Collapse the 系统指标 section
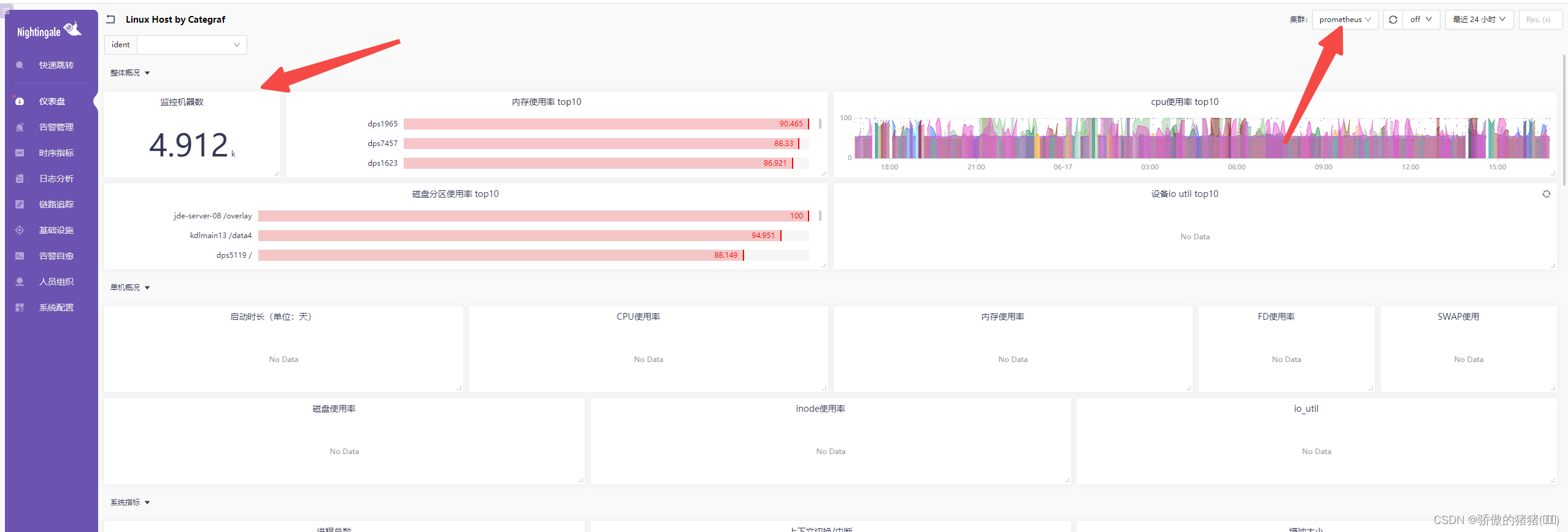Screen dimensions: 1568x532 [130, 503]
